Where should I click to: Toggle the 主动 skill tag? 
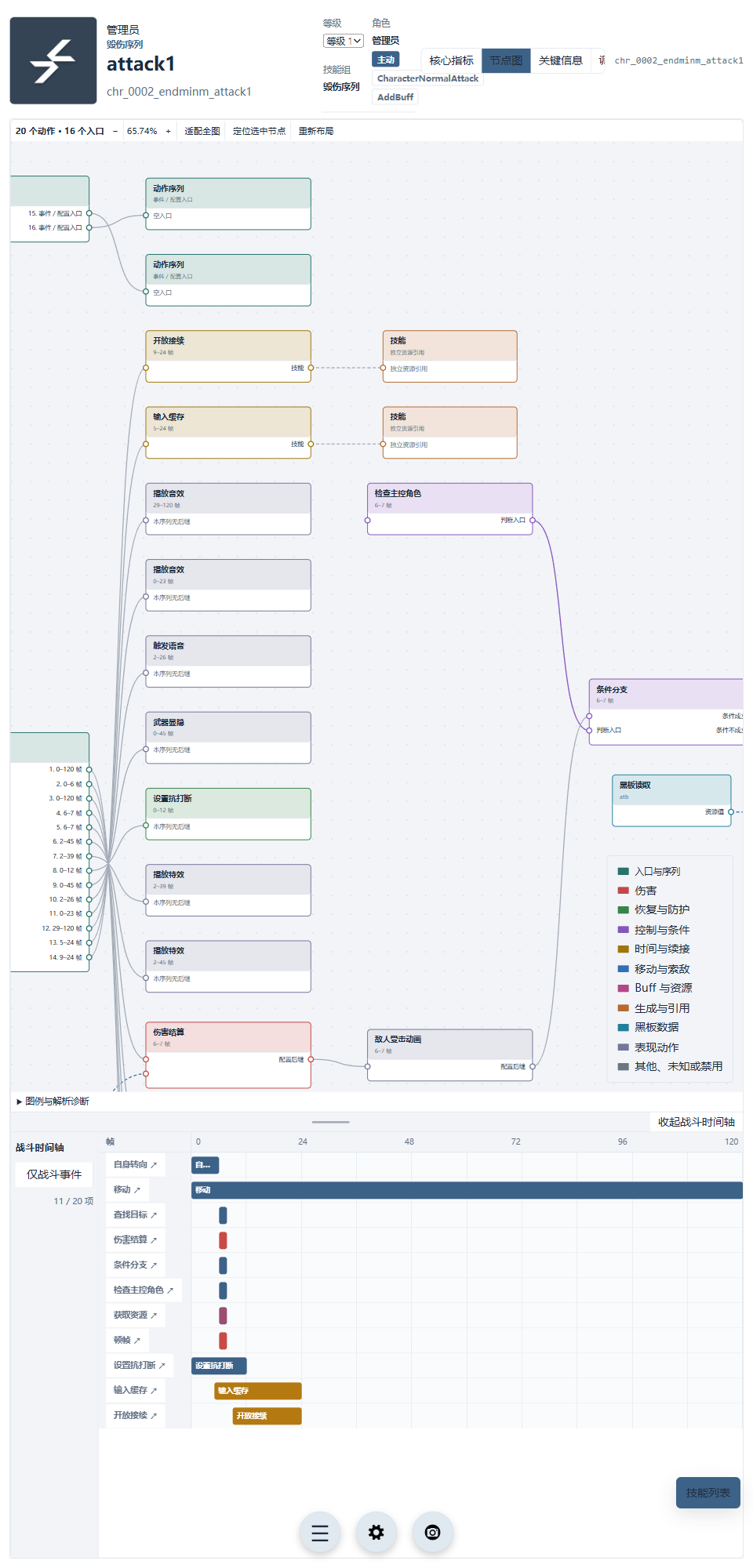point(386,60)
